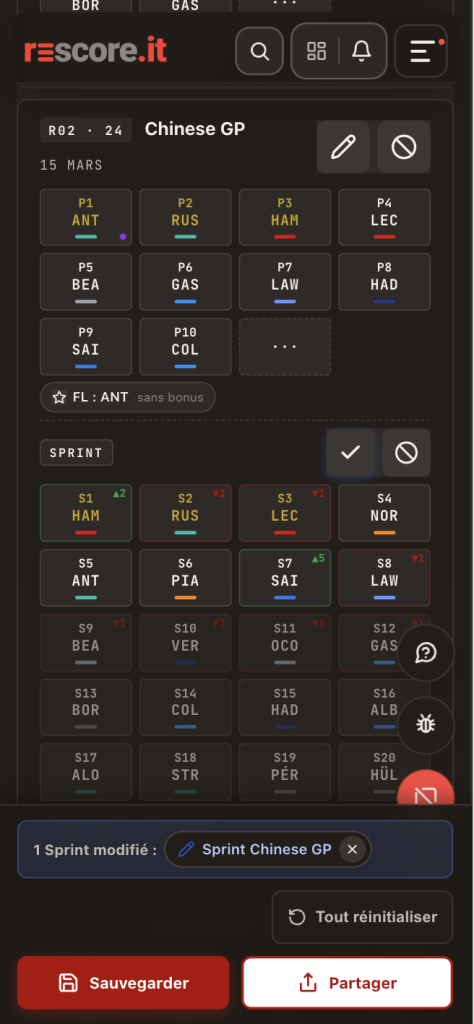Open the Sprint Chinese GP modified chip
The image size is (474, 1024).
pyautogui.click(x=267, y=849)
